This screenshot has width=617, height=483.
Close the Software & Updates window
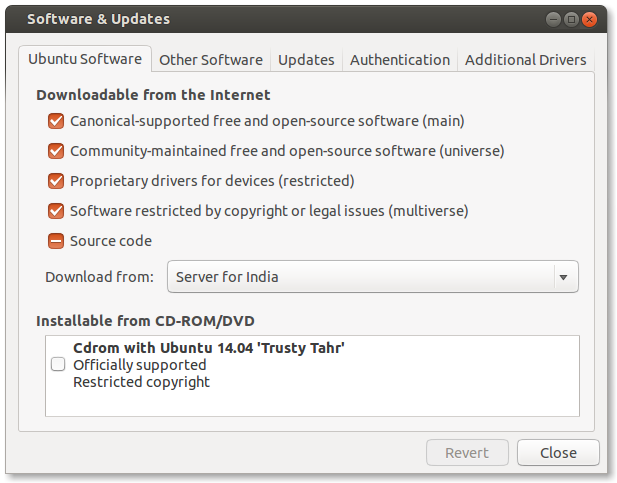click(590, 19)
